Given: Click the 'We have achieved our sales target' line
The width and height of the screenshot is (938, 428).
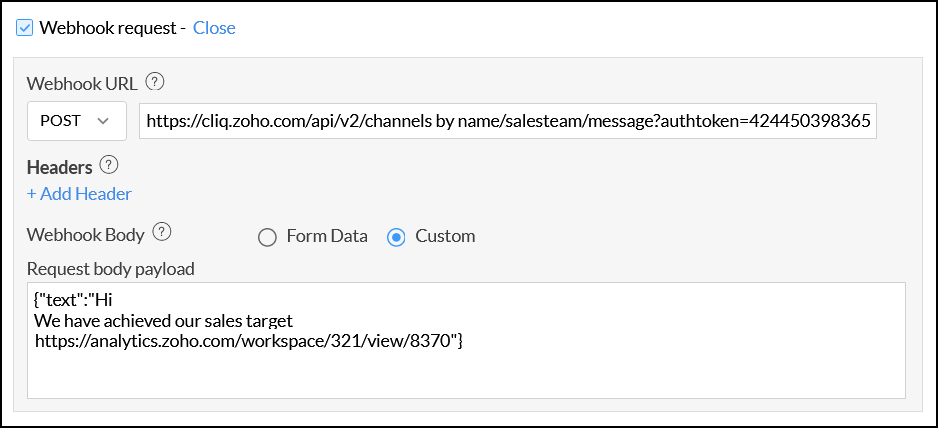Looking at the screenshot, I should pyautogui.click(x=164, y=320).
